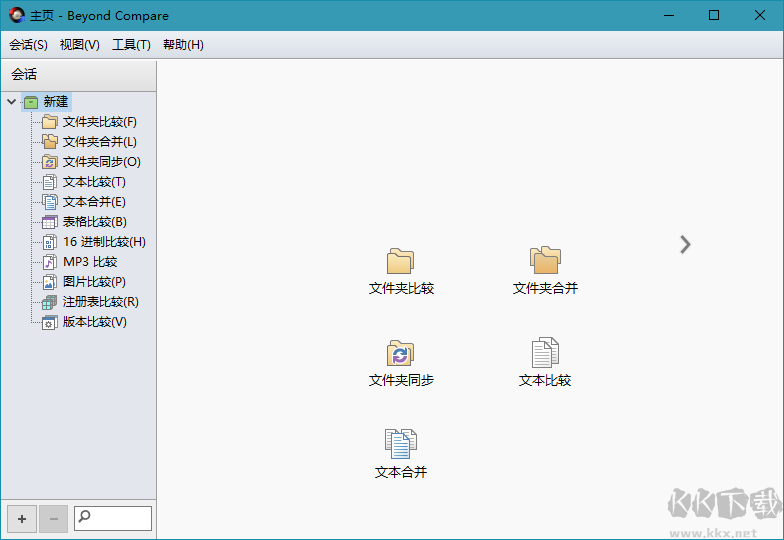Click the 文件夹合并(L) icon in tree

(x=50, y=142)
